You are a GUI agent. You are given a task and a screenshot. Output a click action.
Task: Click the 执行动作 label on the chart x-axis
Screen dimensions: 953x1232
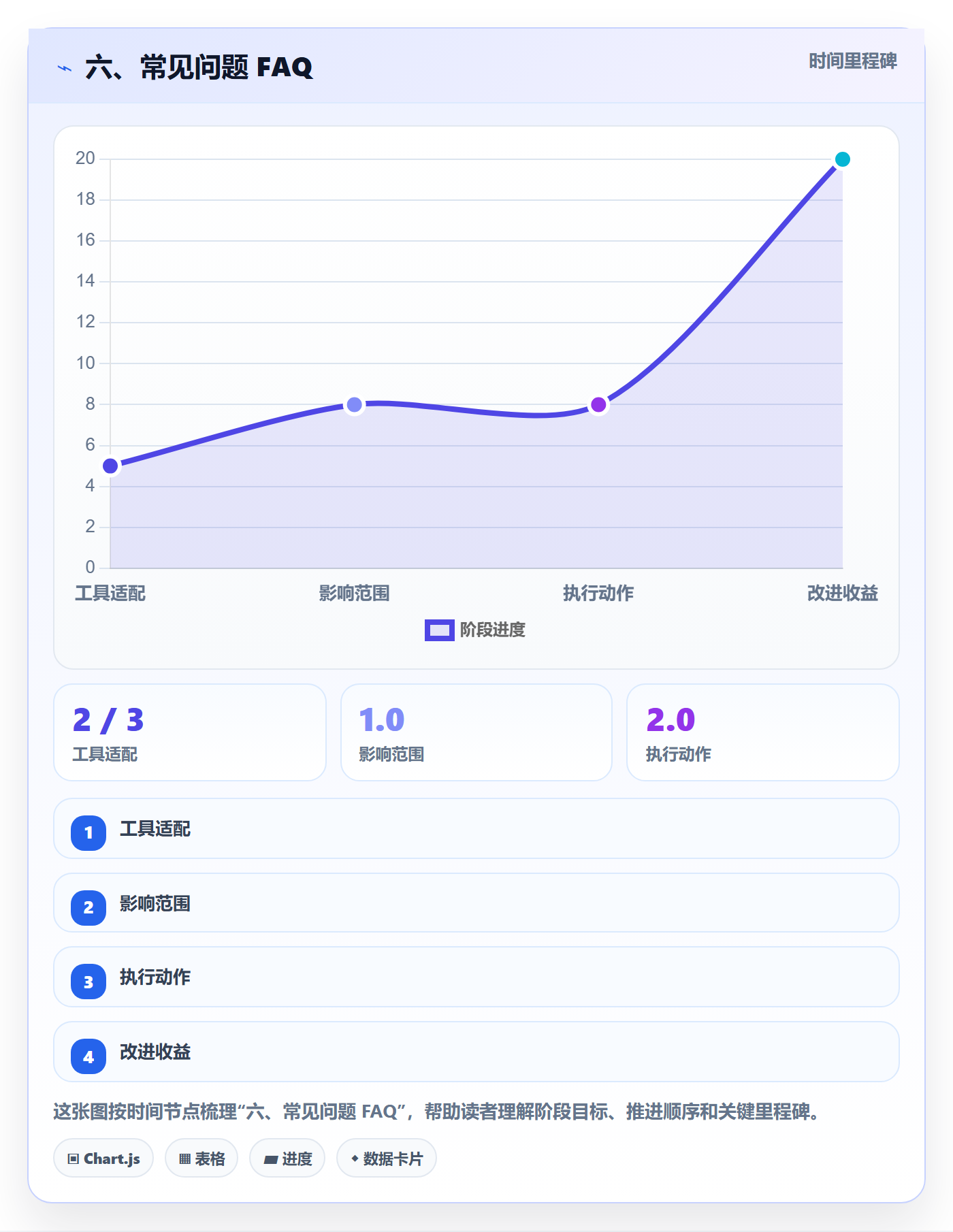tap(598, 594)
